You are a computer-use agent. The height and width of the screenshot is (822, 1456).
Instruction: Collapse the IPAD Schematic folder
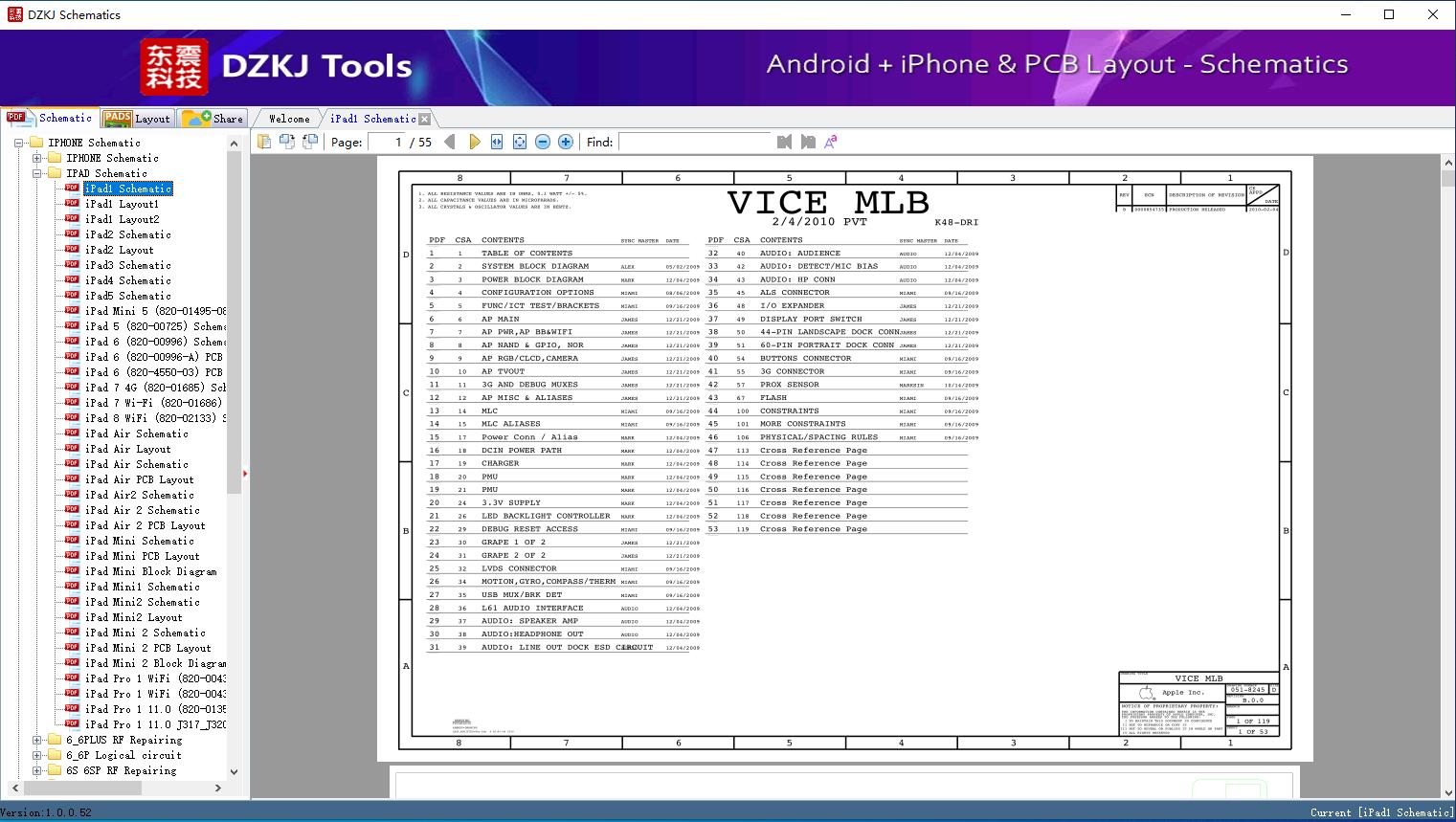point(37,173)
